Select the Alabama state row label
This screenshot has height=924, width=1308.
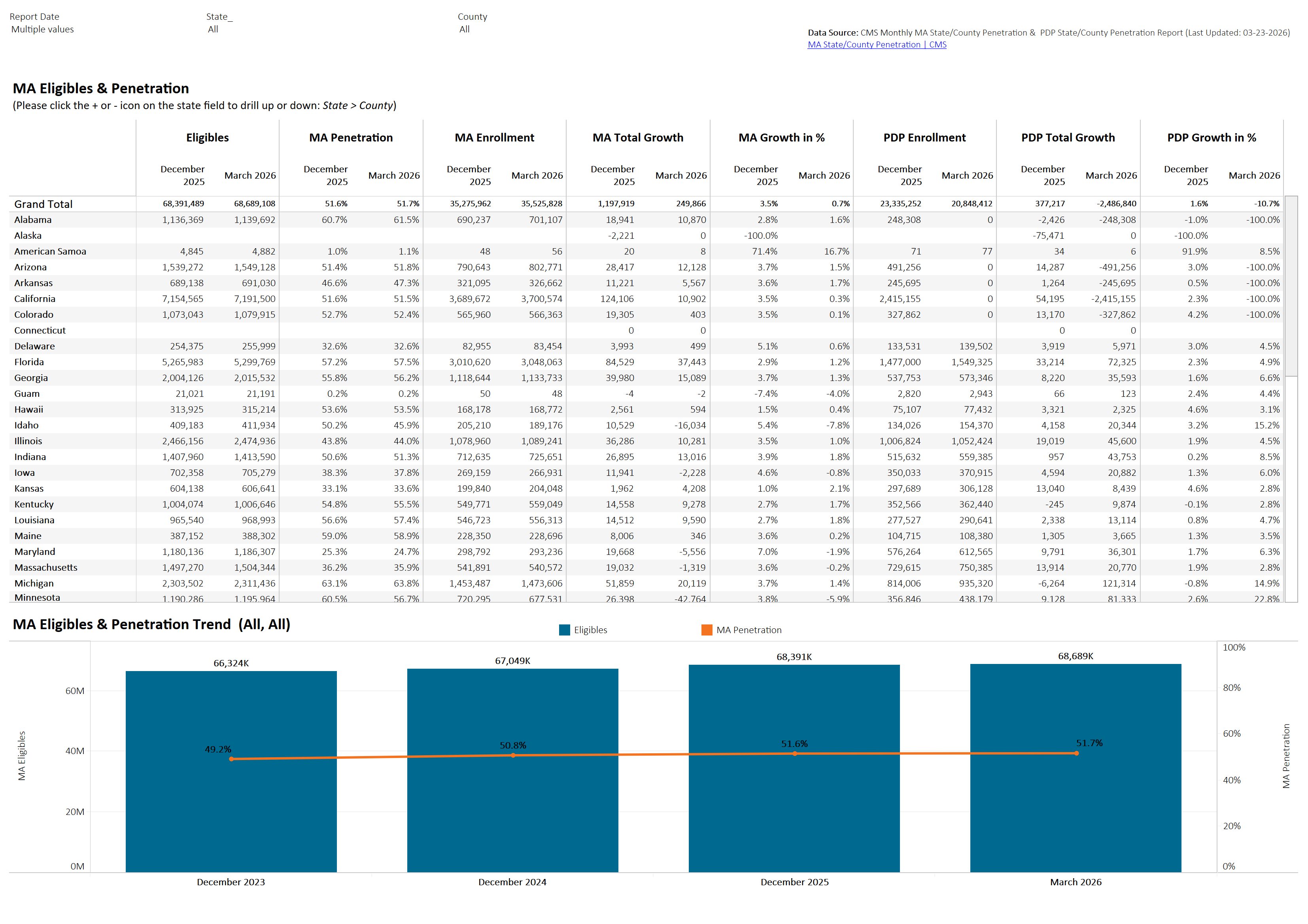pos(33,220)
